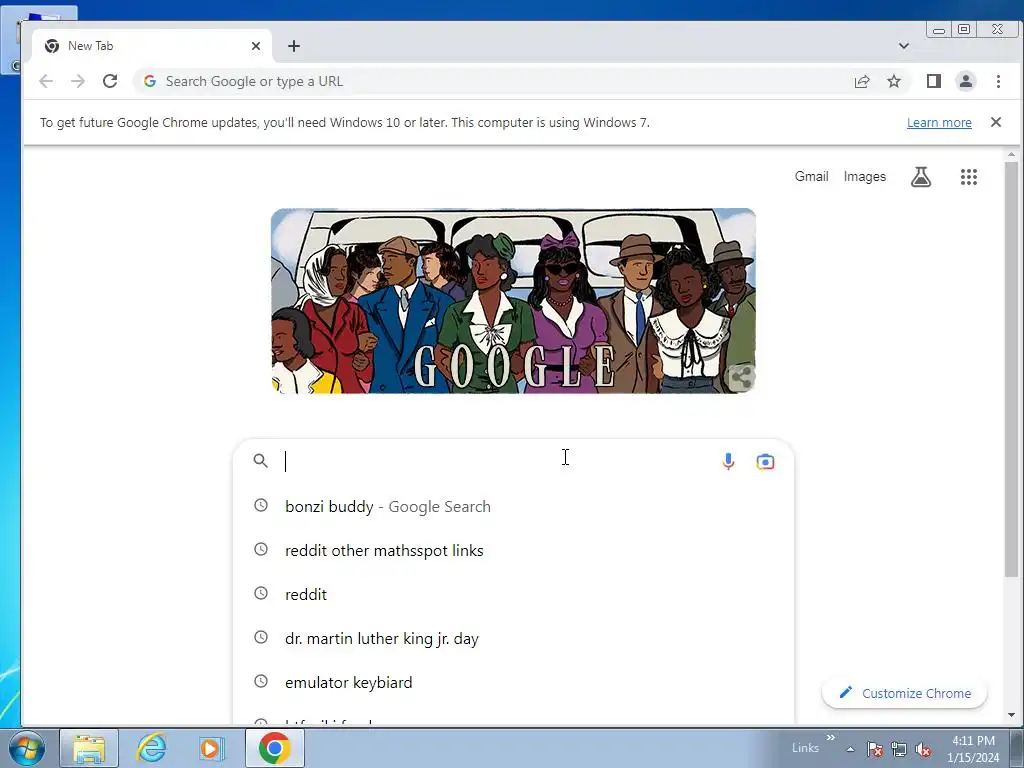The height and width of the screenshot is (768, 1024).
Task: Click the Learn more link
Action: tap(939, 122)
